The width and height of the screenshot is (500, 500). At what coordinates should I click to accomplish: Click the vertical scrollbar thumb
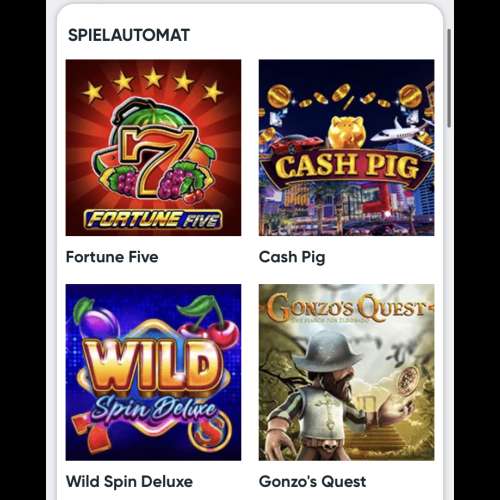tap(449, 78)
